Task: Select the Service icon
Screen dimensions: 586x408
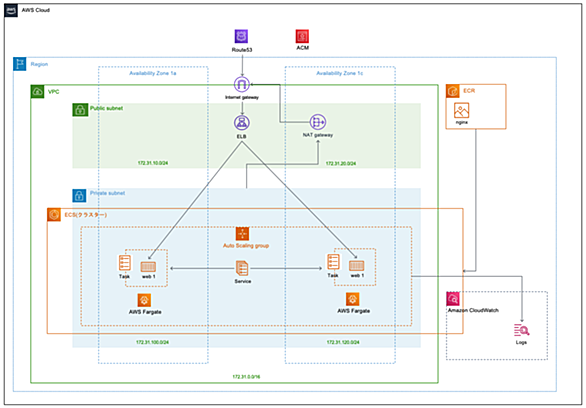Action: (242, 269)
